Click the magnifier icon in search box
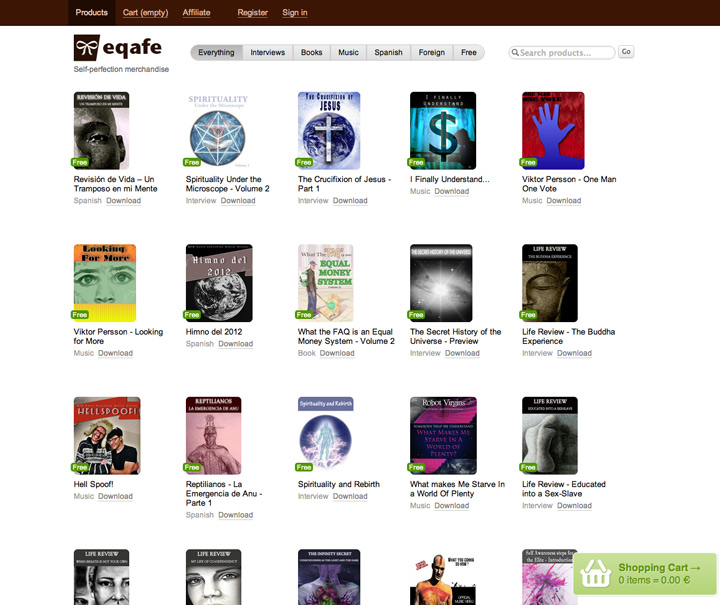720x605 pixels. [x=515, y=52]
